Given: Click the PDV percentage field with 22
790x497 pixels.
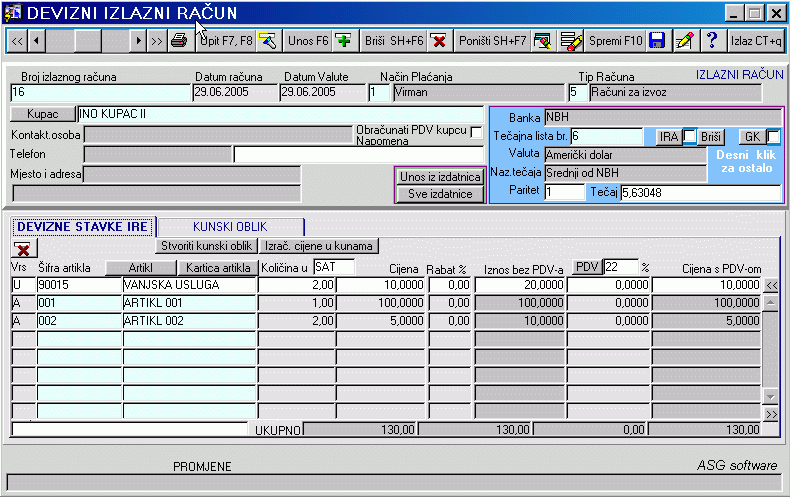Looking at the screenshot, I should (x=621, y=267).
